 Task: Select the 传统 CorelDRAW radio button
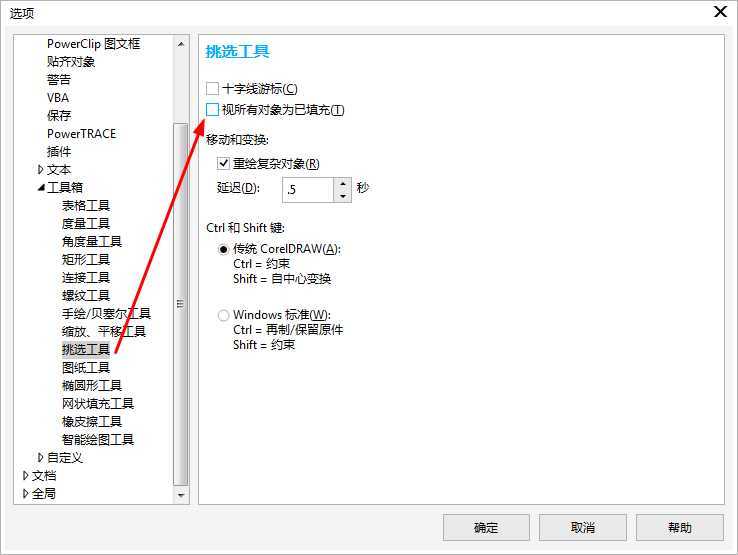(224, 249)
